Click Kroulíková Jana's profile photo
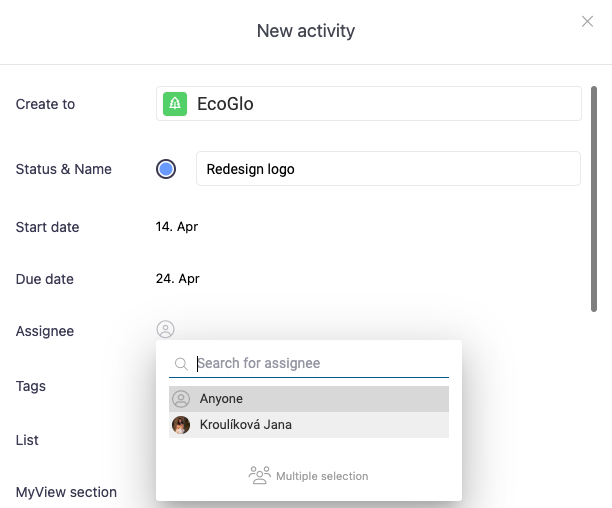Image resolution: width=612 pixels, height=508 pixels. click(x=181, y=425)
